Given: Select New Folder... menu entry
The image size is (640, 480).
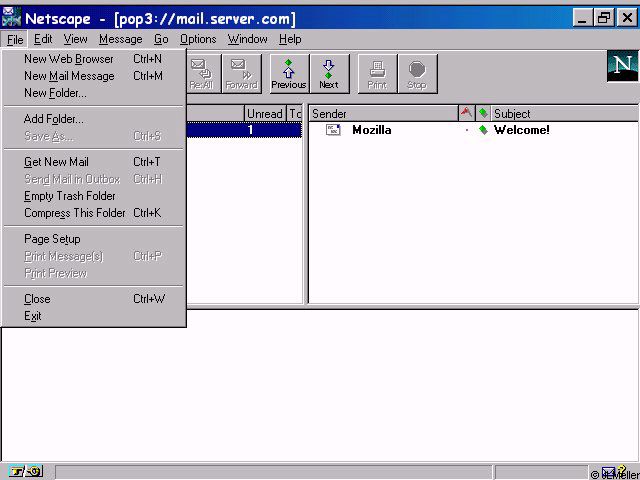Looking at the screenshot, I should (x=94, y=93).
